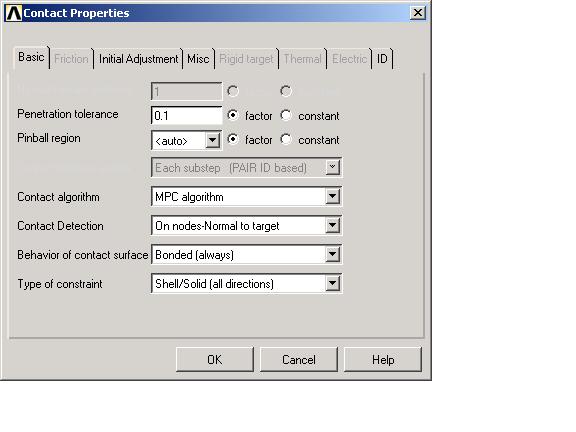Viewport: 576px width, 432px height.
Task: Click the ANSYS logo icon in title bar
Action: point(14,13)
